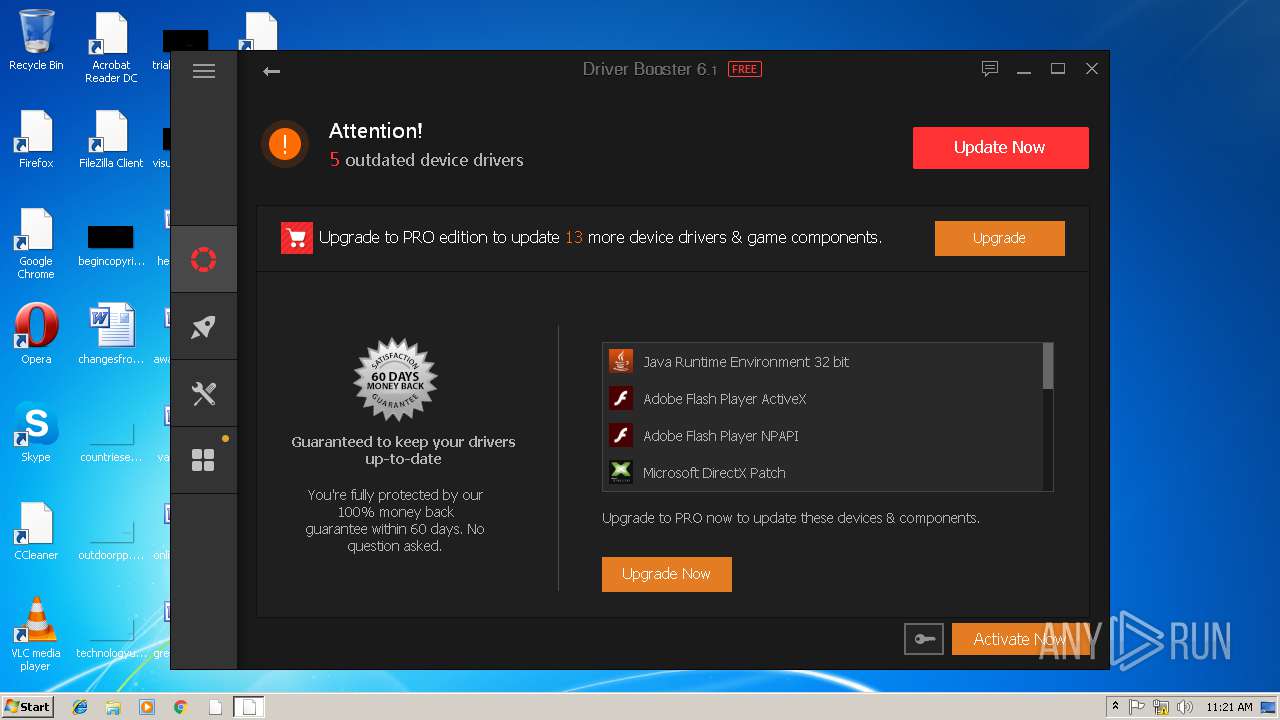1280x720 pixels.
Task: Click the taskbar clock showing 11:21 AM
Action: coord(1229,707)
